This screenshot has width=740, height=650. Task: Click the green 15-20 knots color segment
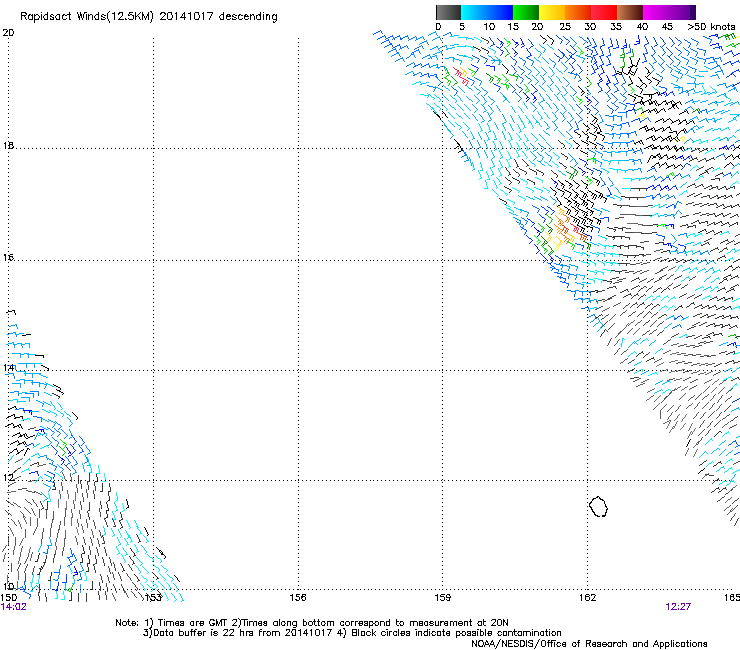click(526, 12)
